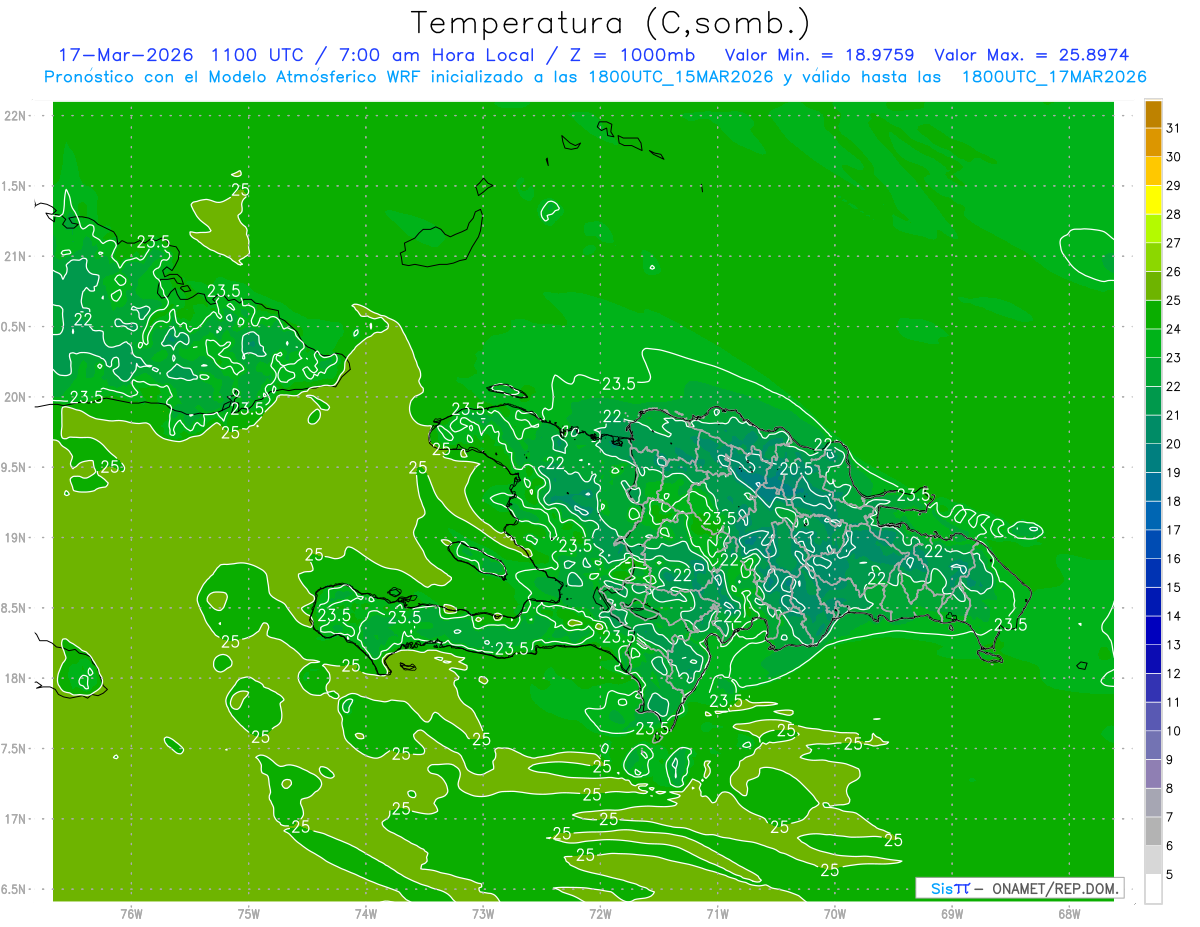Pick the color bar segment between 24 and 25
This screenshot has width=1200, height=927.
click(x=1153, y=315)
